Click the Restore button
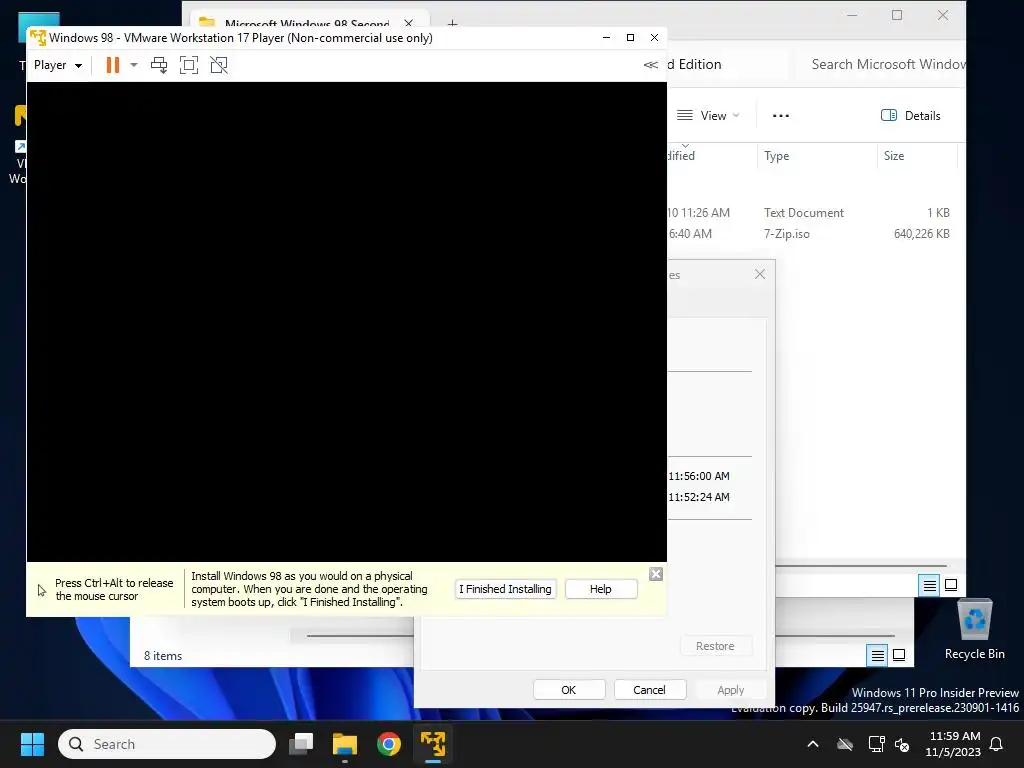This screenshot has height=768, width=1024. tap(715, 646)
